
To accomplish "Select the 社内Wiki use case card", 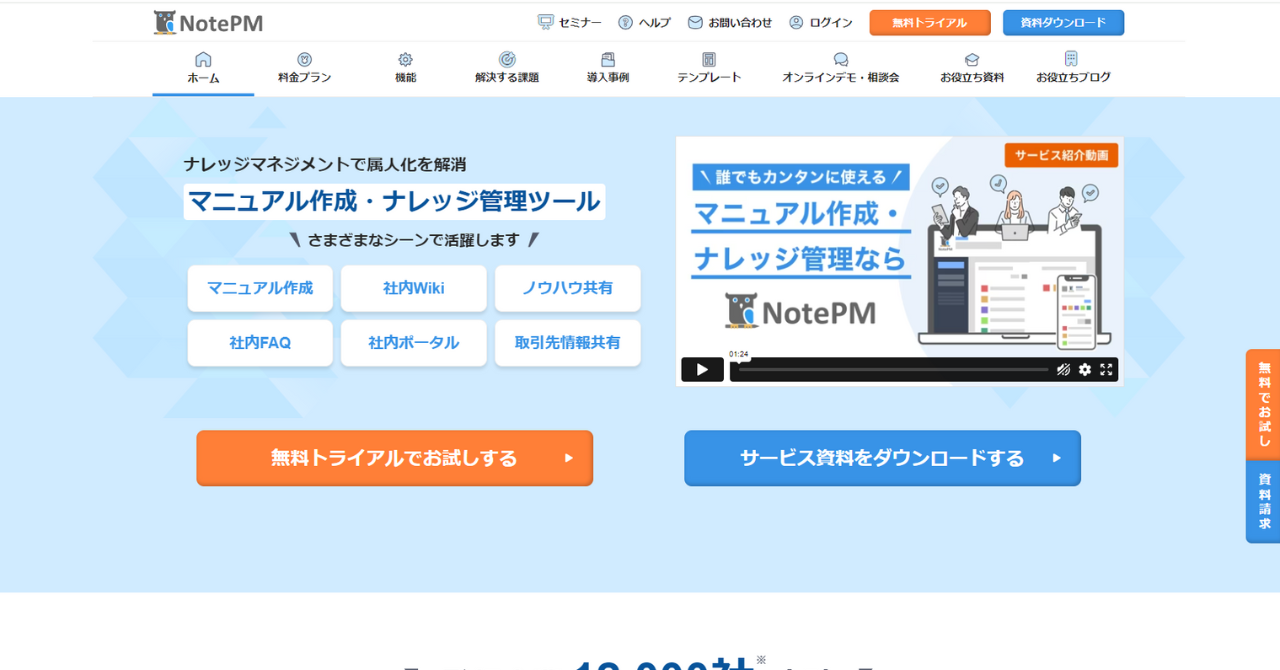I will point(413,288).
